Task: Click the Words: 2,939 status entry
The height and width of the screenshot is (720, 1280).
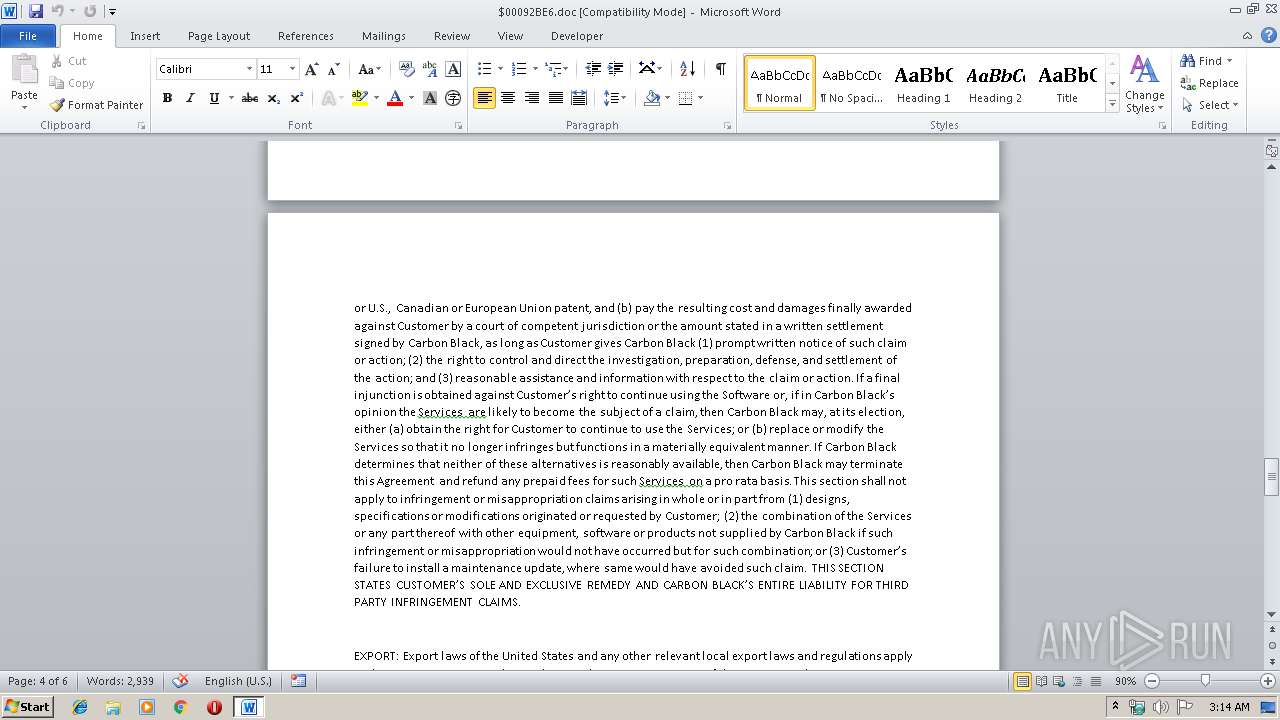Action: pyautogui.click(x=120, y=681)
